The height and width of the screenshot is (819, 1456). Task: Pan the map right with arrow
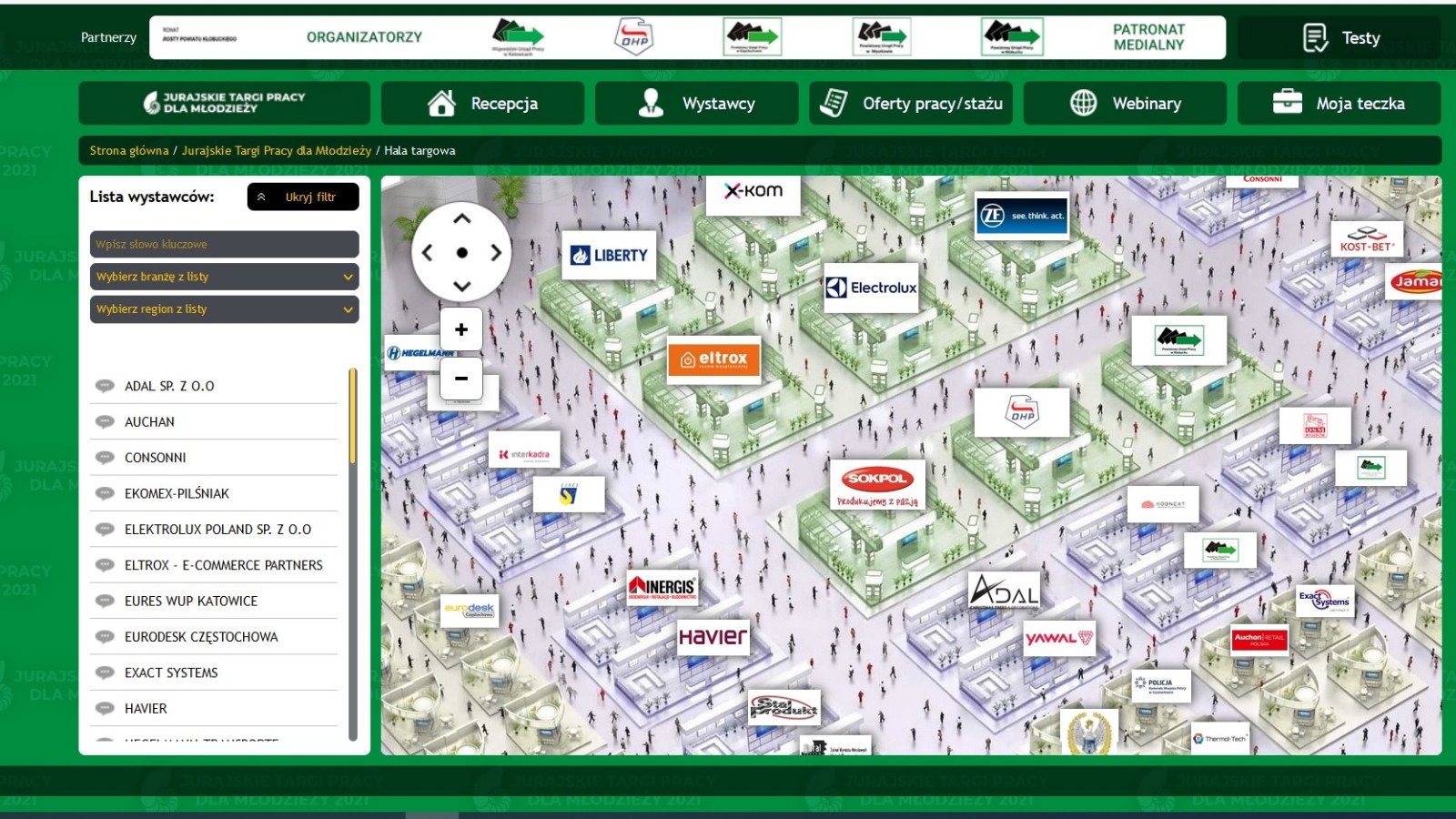496,253
